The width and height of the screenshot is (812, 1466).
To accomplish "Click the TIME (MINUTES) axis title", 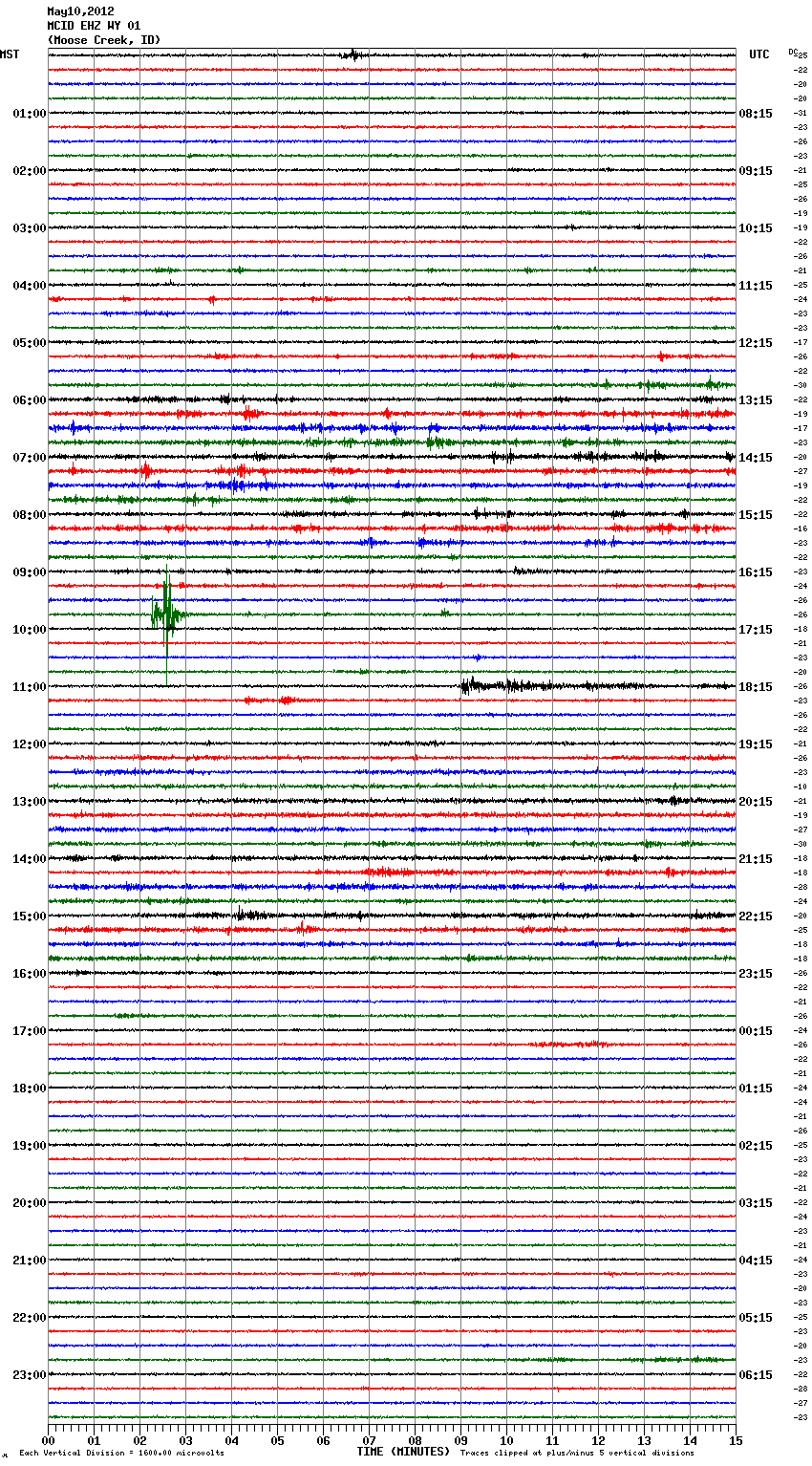I will point(403,1452).
